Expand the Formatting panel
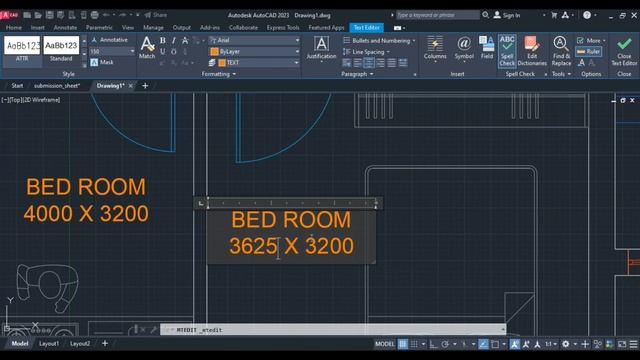The width and height of the screenshot is (640, 360). [x=219, y=74]
